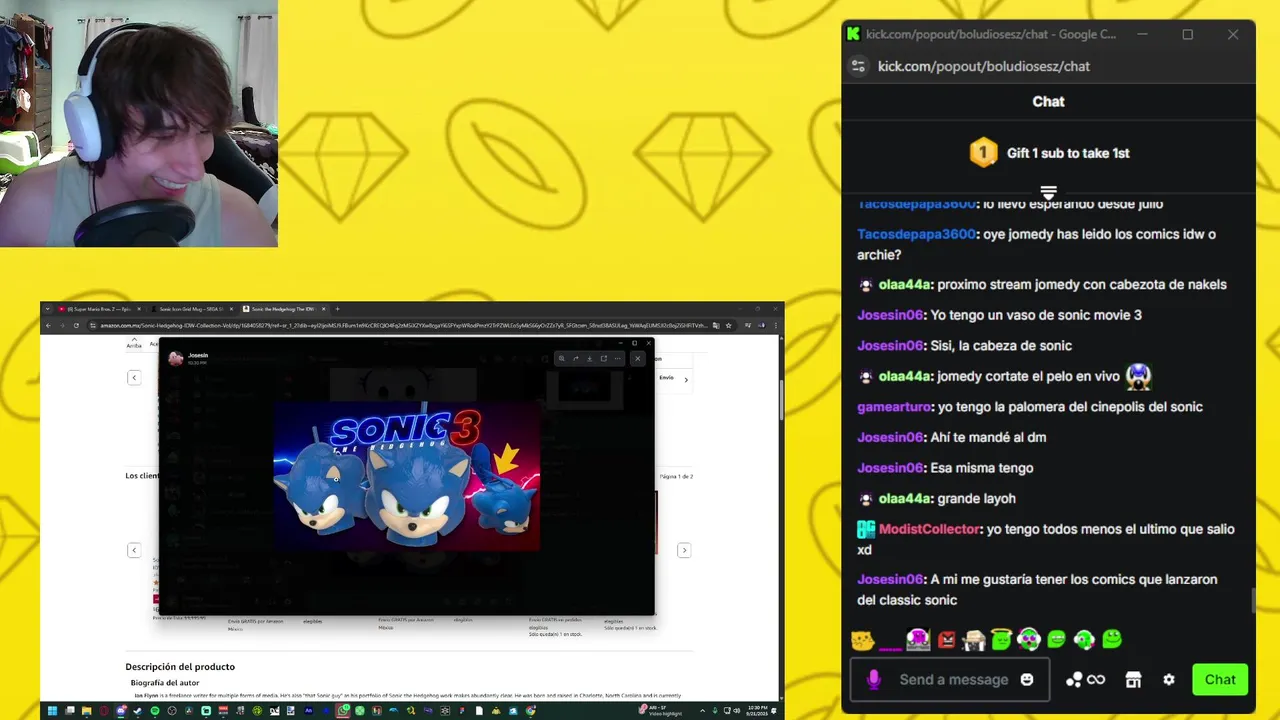1280x720 pixels.
Task: Click the upper left arrow near Arriba on Amazon page
Action: 134,377
